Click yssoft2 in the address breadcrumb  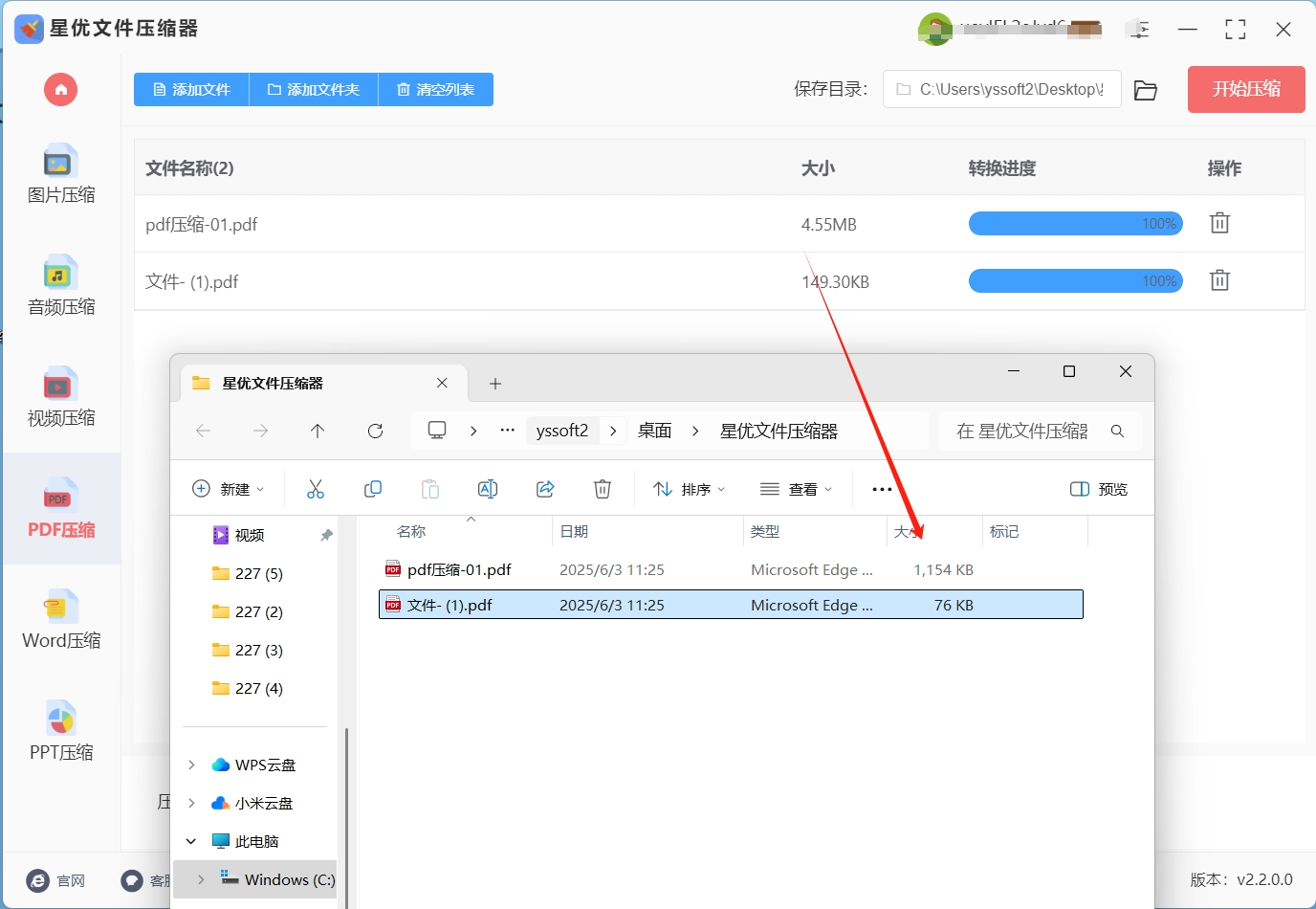pos(562,431)
